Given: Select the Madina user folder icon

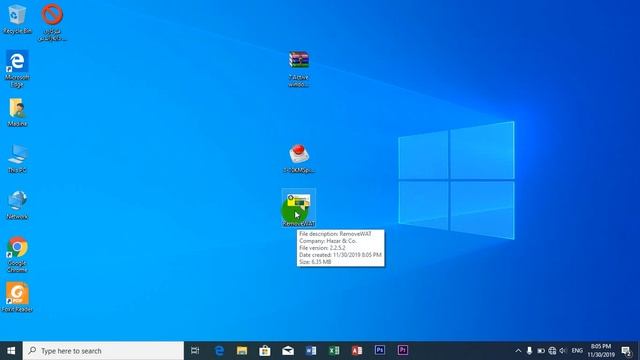Looking at the screenshot, I should pyautogui.click(x=17, y=112).
